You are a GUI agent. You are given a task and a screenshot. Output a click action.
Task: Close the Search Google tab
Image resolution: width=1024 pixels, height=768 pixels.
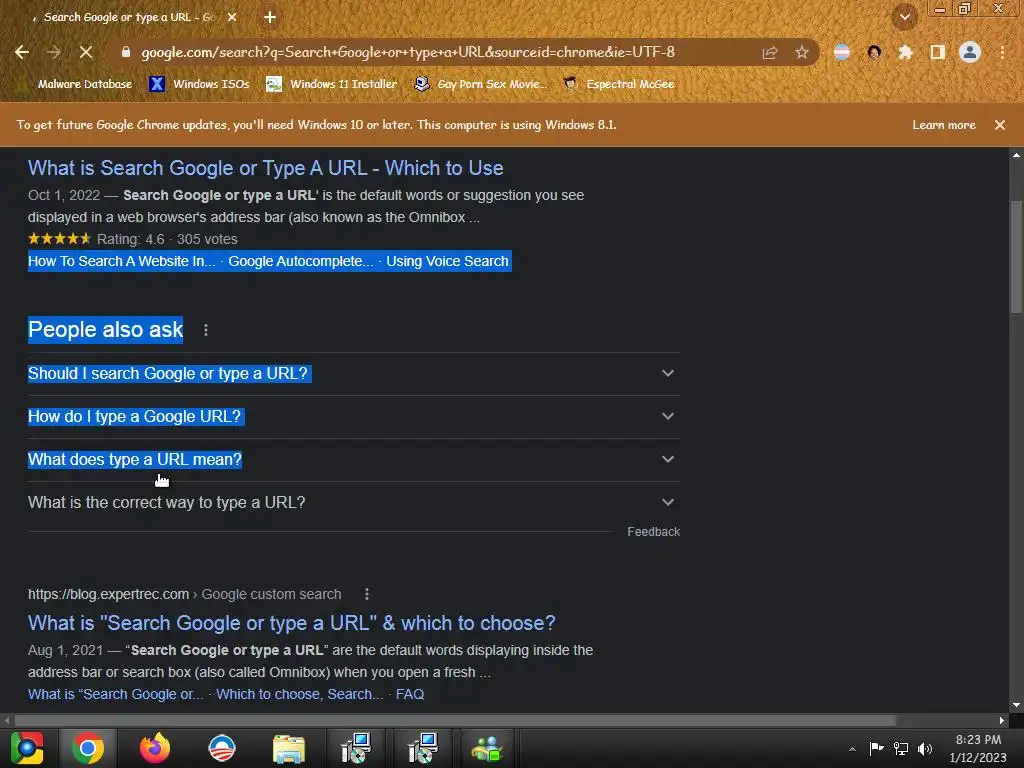tap(232, 18)
